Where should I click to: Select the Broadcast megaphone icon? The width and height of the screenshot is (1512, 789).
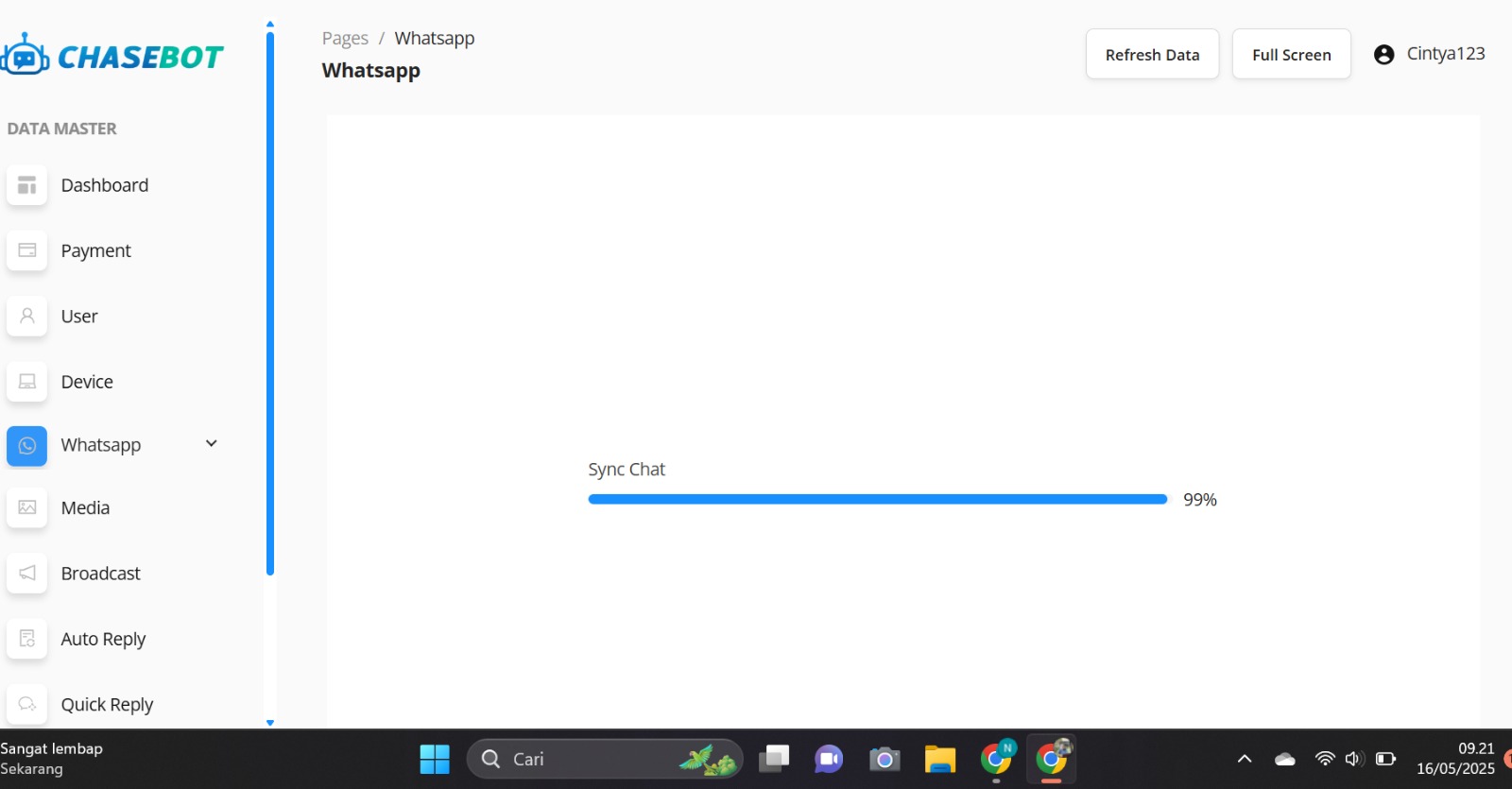[26, 574]
